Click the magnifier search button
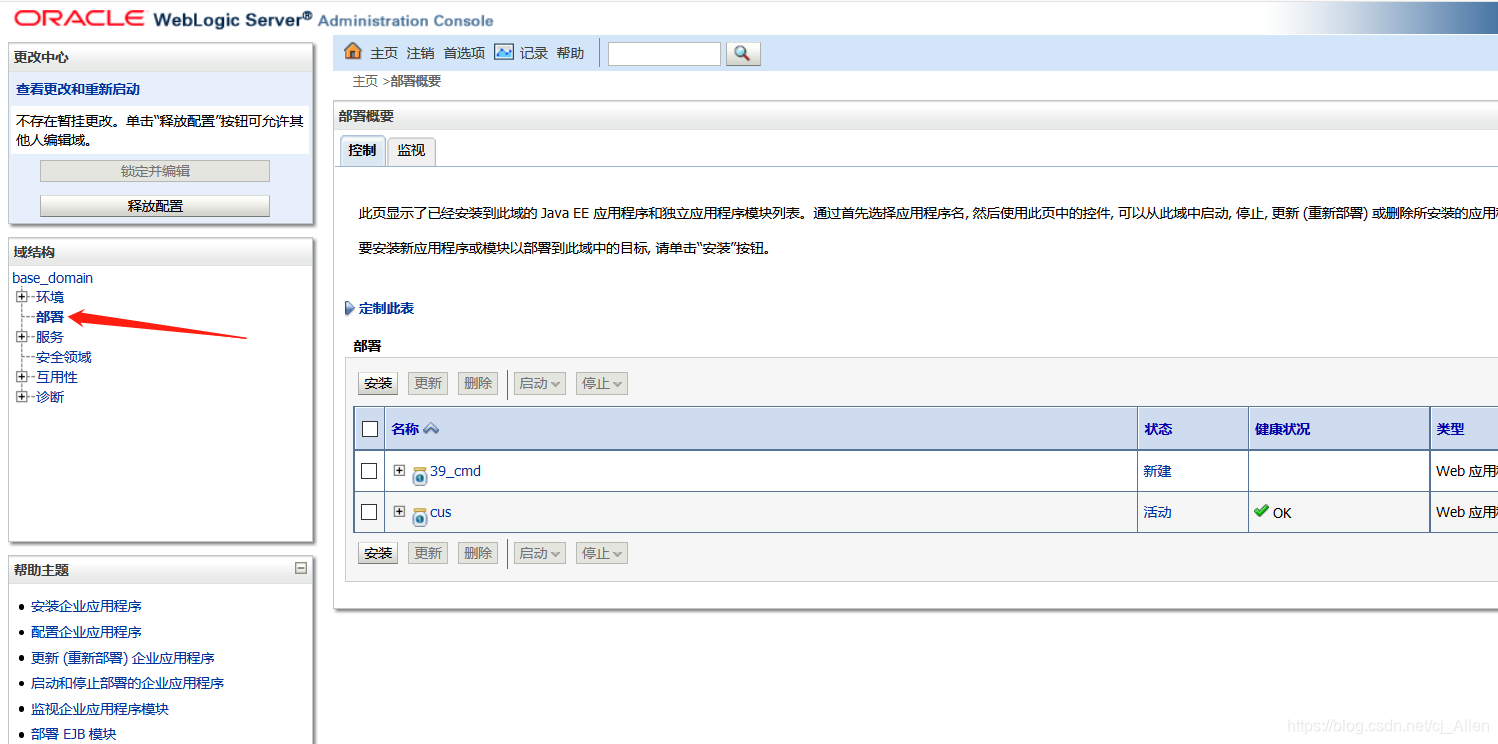The width and height of the screenshot is (1498, 744). point(743,54)
